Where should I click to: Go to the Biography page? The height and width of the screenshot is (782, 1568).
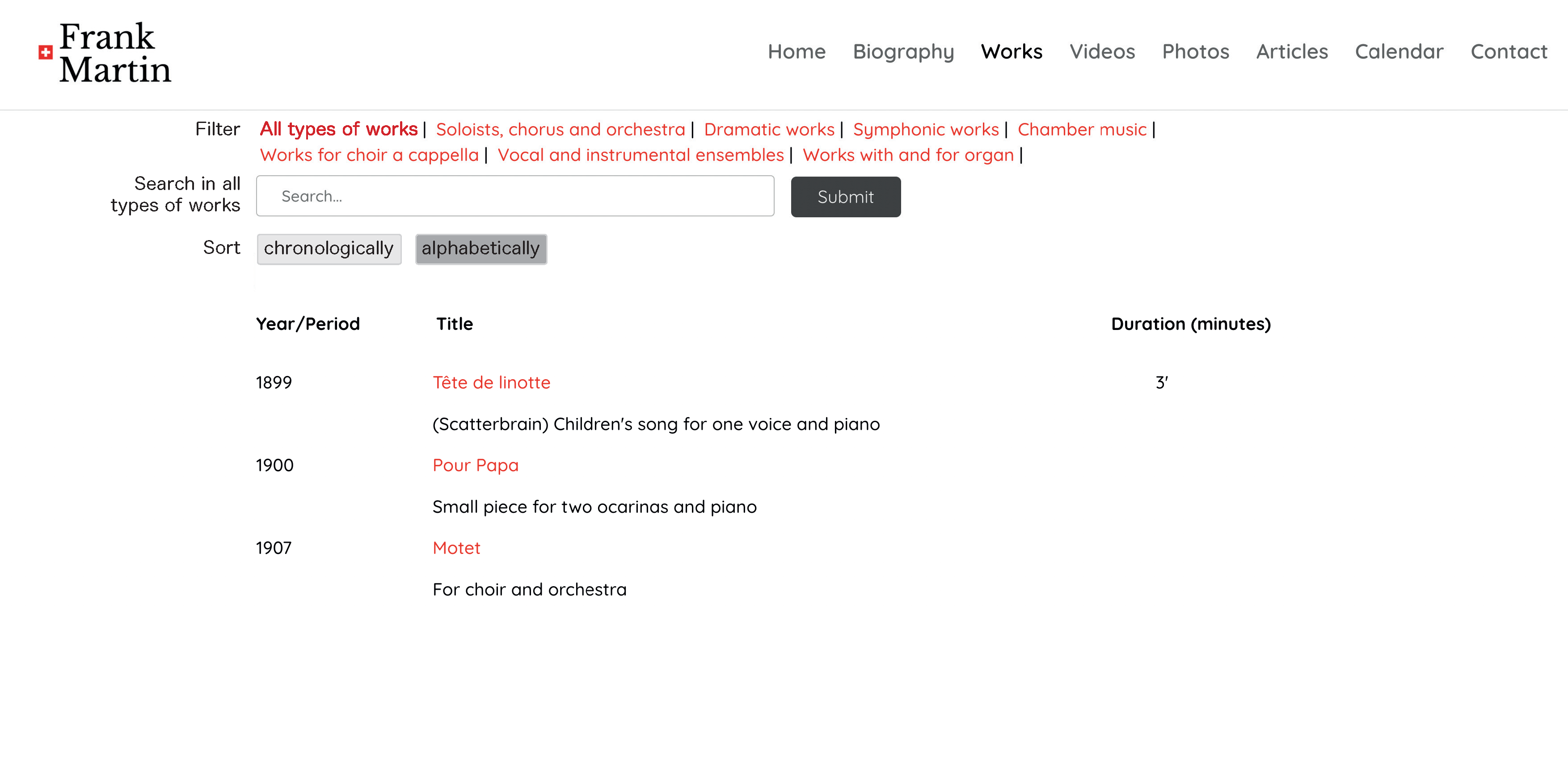click(x=903, y=52)
